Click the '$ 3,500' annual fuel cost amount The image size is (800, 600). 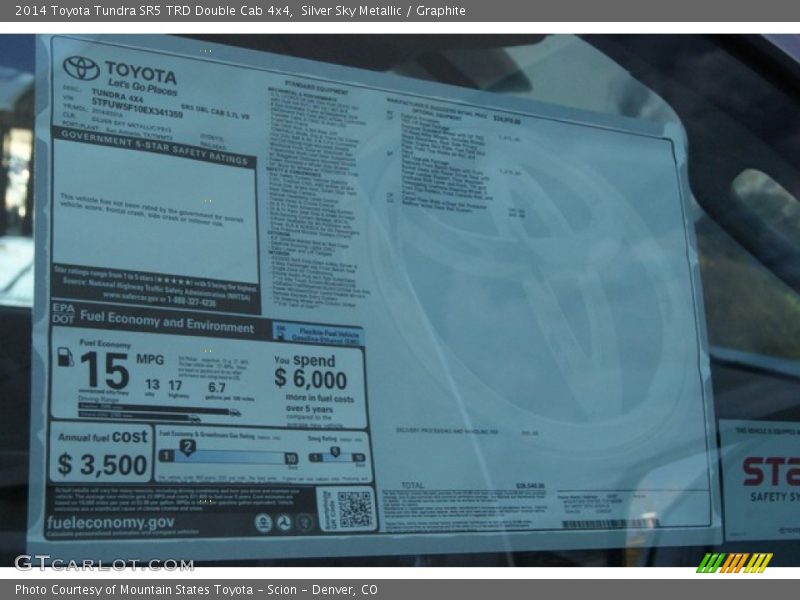tap(103, 464)
